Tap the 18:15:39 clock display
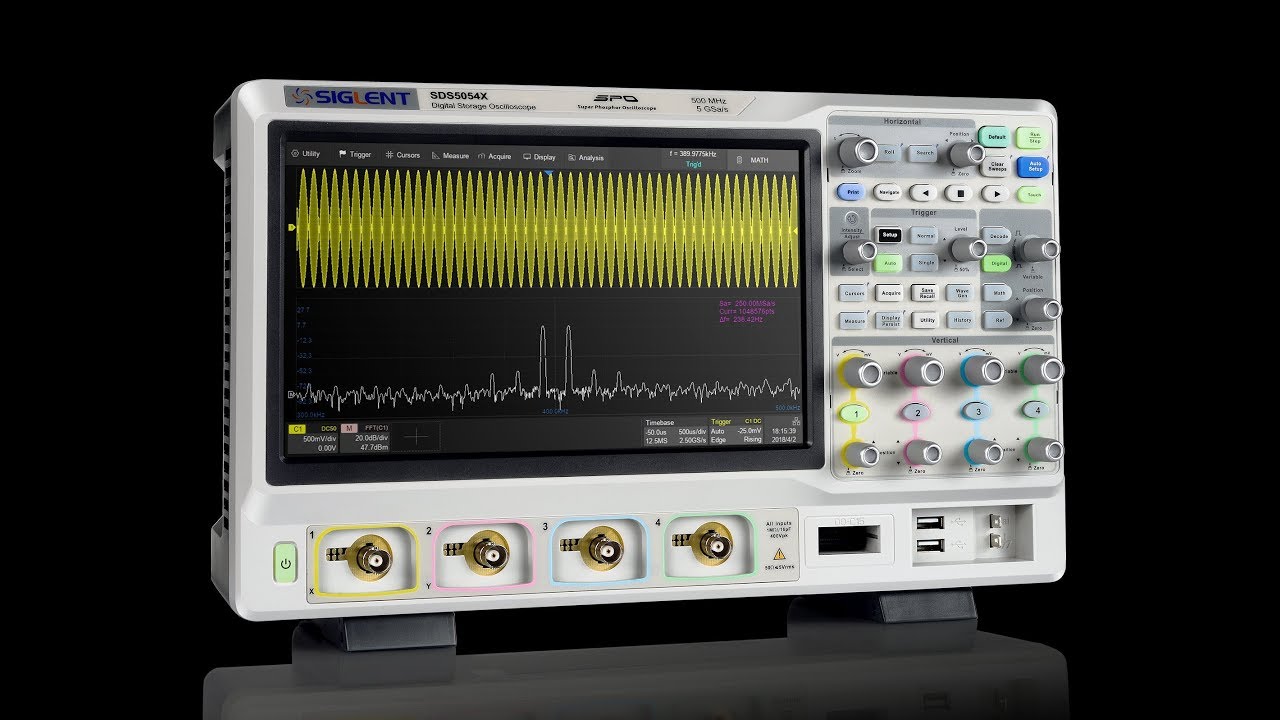Image resolution: width=1280 pixels, height=720 pixels. (x=783, y=430)
